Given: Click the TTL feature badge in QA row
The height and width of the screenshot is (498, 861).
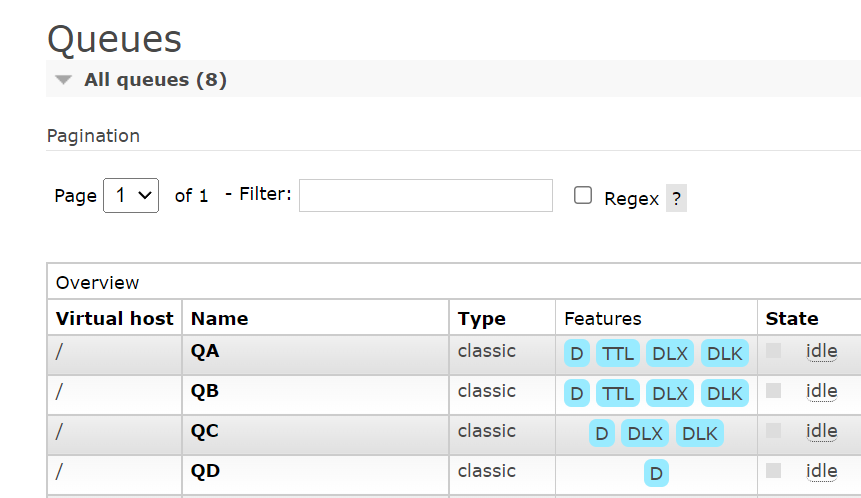Looking at the screenshot, I should pos(618,354).
